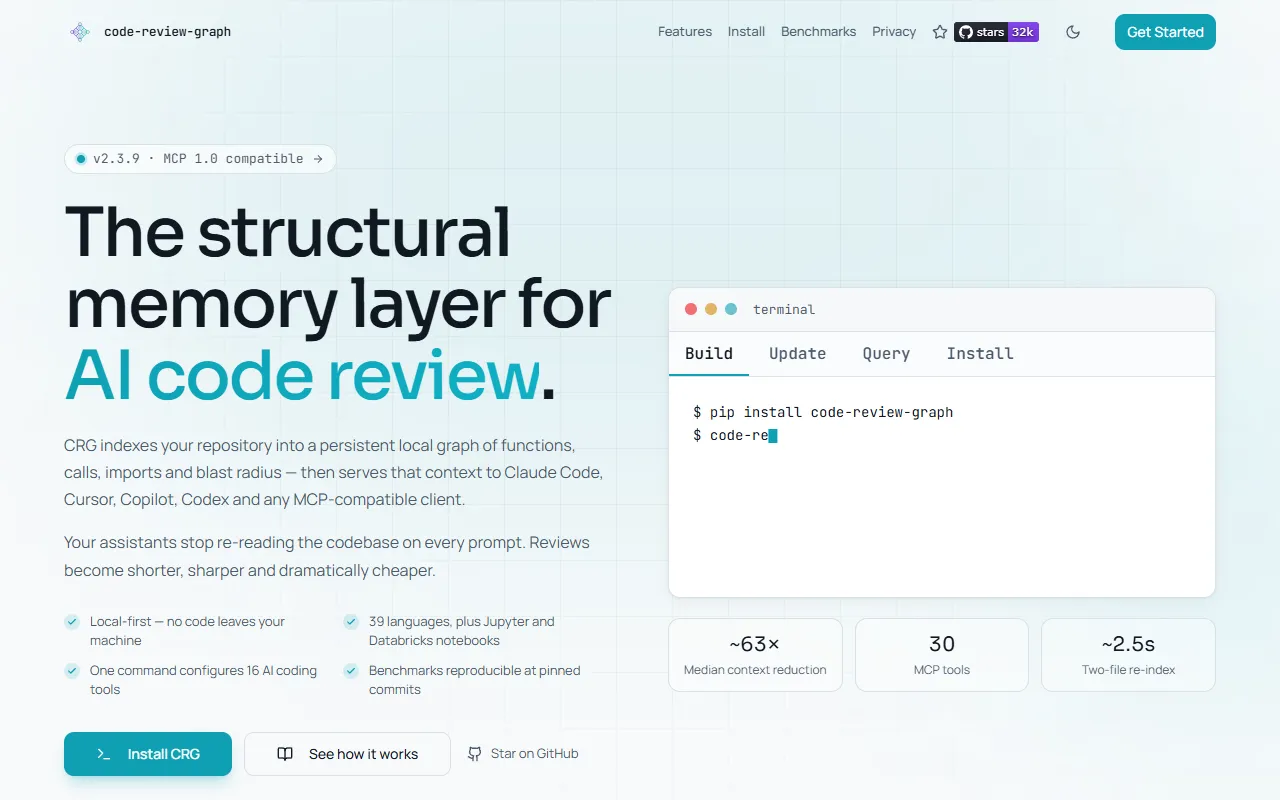
Task: Click the code-review-graph logo icon
Action: point(80,32)
